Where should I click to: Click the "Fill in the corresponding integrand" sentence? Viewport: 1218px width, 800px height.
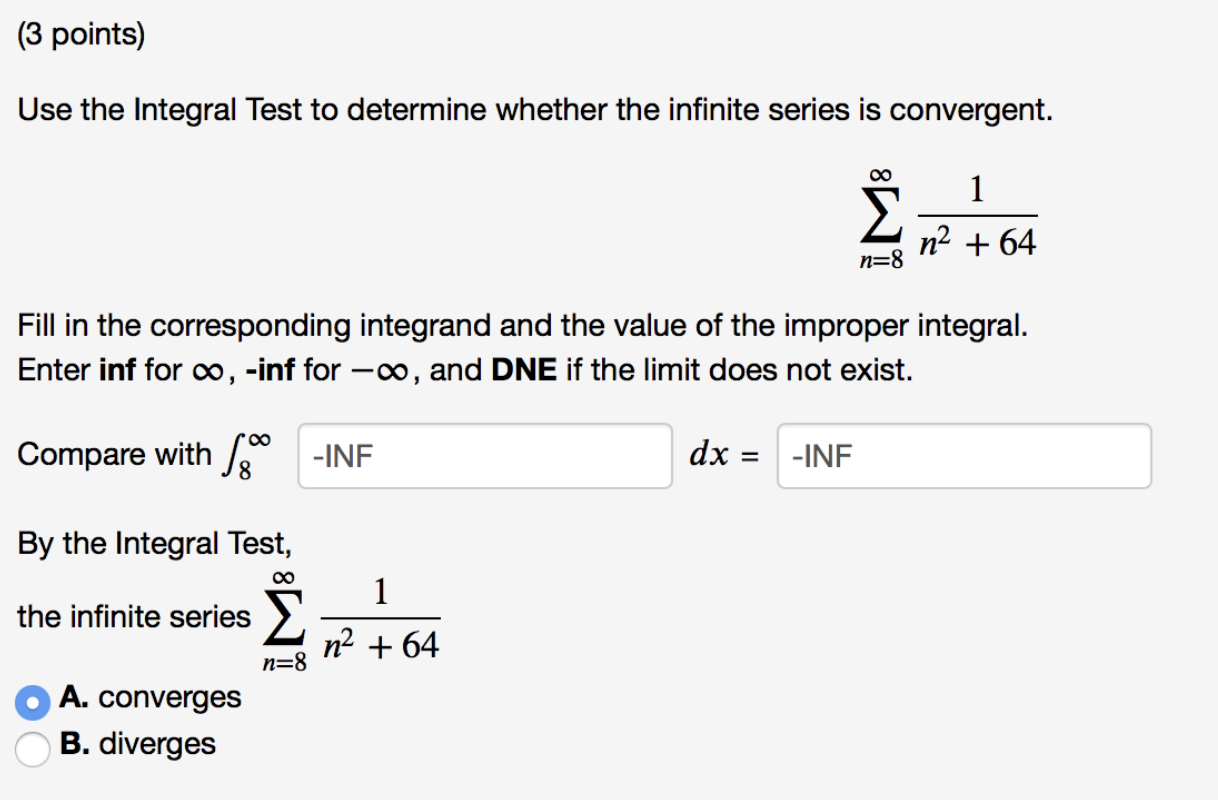[x=522, y=325]
